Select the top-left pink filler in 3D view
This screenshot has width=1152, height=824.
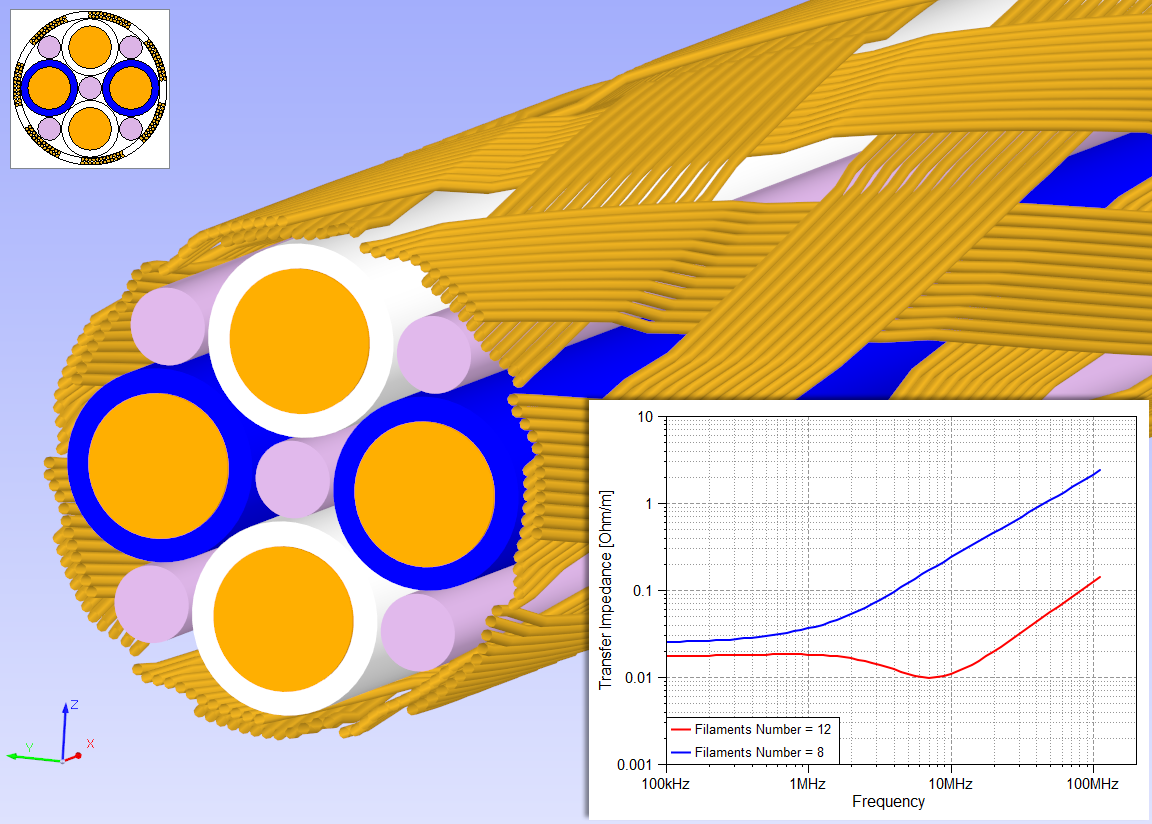click(x=168, y=325)
